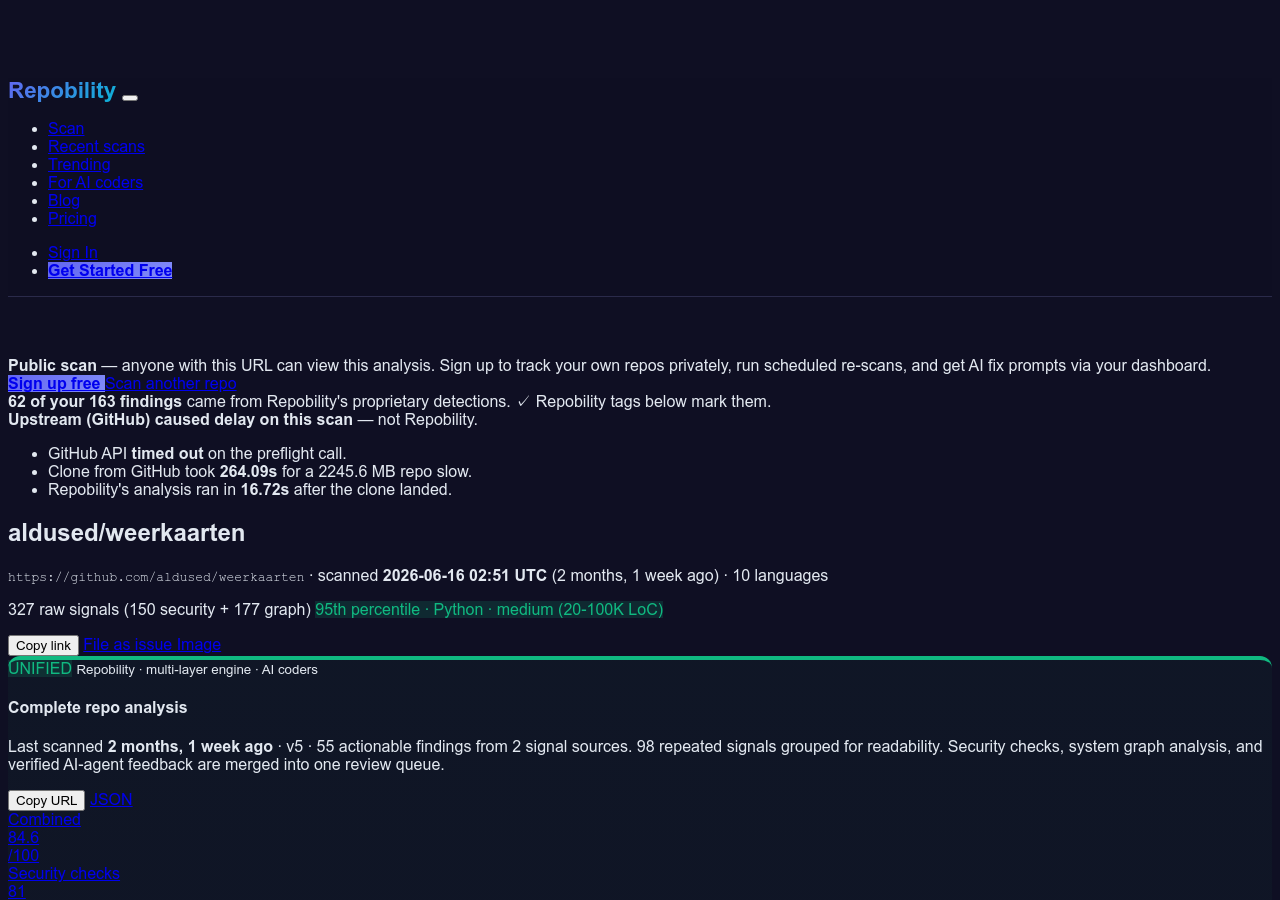This screenshot has width=1280, height=900.
Task: View the Pricing page
Action: [72, 218]
